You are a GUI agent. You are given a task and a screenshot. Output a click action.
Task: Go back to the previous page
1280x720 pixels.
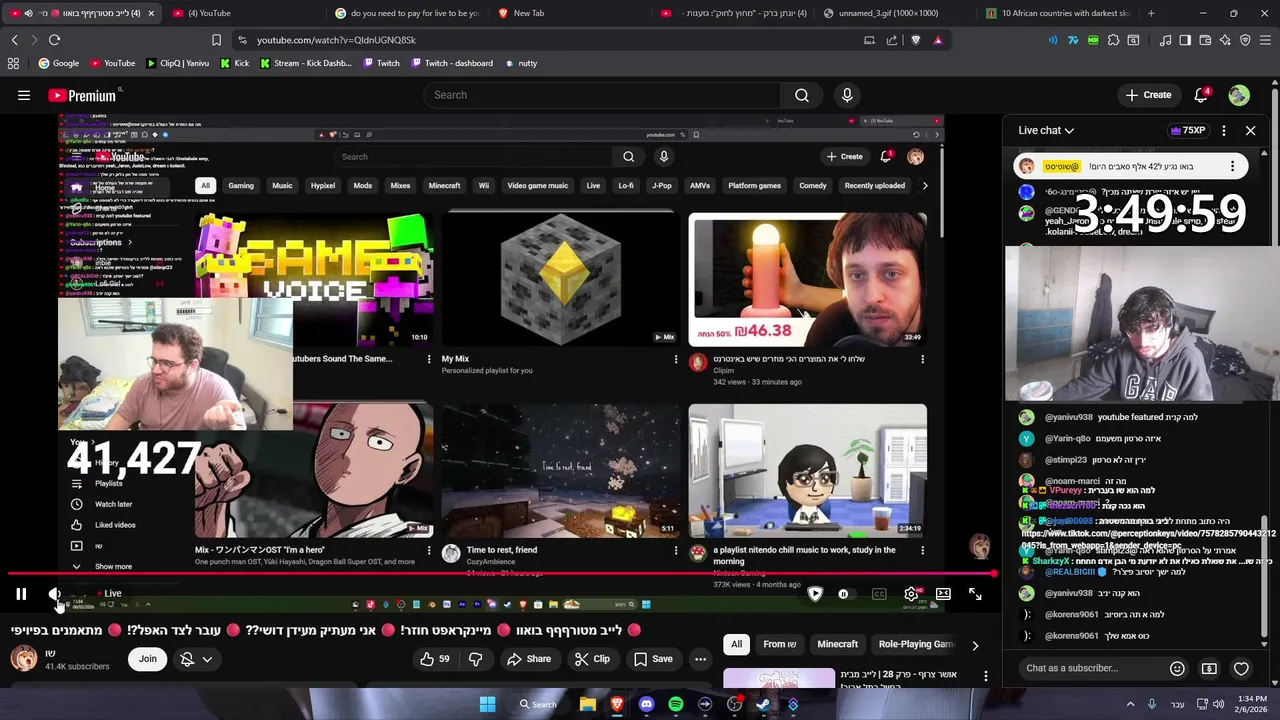tap(14, 40)
